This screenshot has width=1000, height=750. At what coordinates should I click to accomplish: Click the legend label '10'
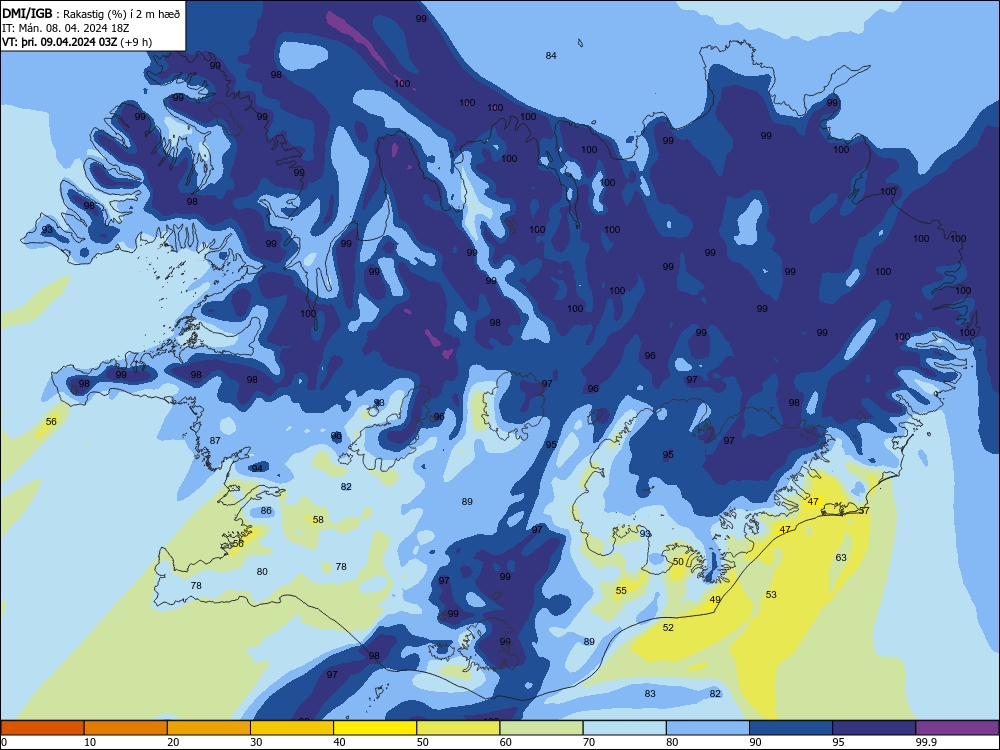90,742
